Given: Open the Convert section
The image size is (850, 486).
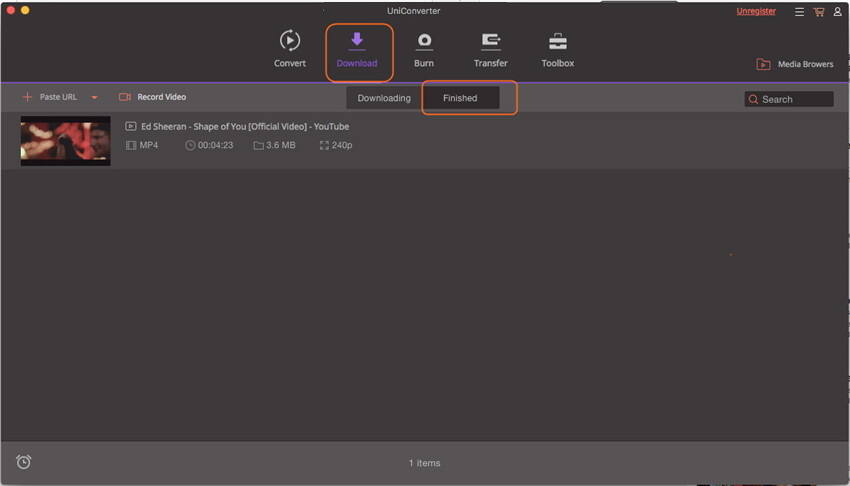Looking at the screenshot, I should tap(289, 49).
